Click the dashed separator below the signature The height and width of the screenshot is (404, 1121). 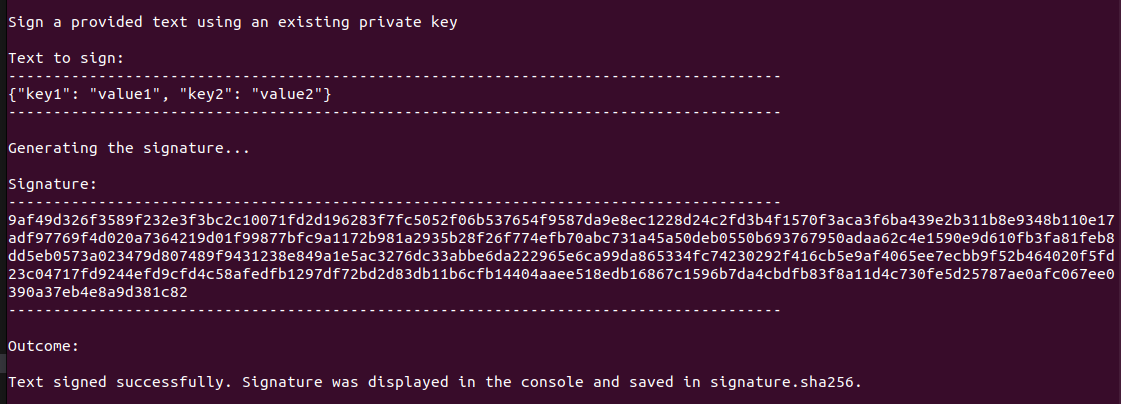tap(393, 310)
